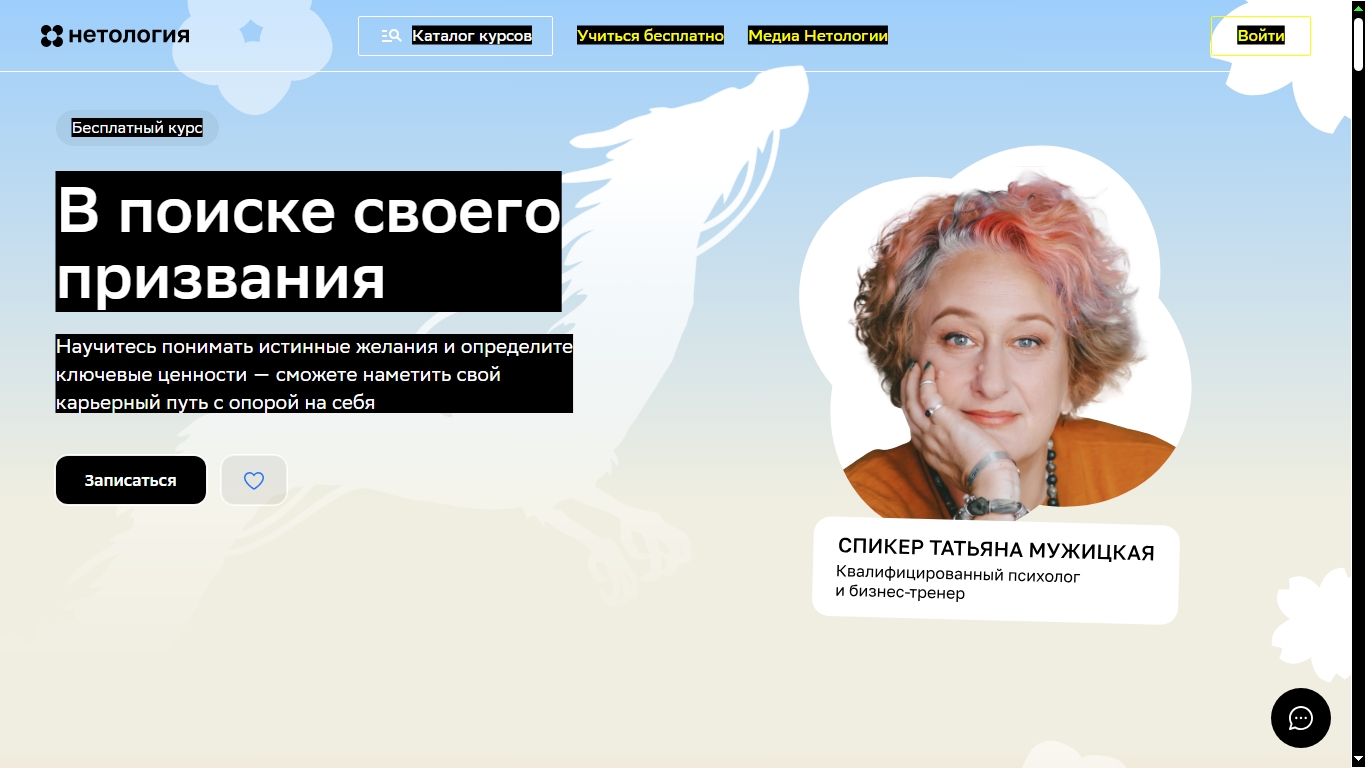Open the Медиа Нетологии menu item
The image size is (1366, 768).
pos(818,34)
